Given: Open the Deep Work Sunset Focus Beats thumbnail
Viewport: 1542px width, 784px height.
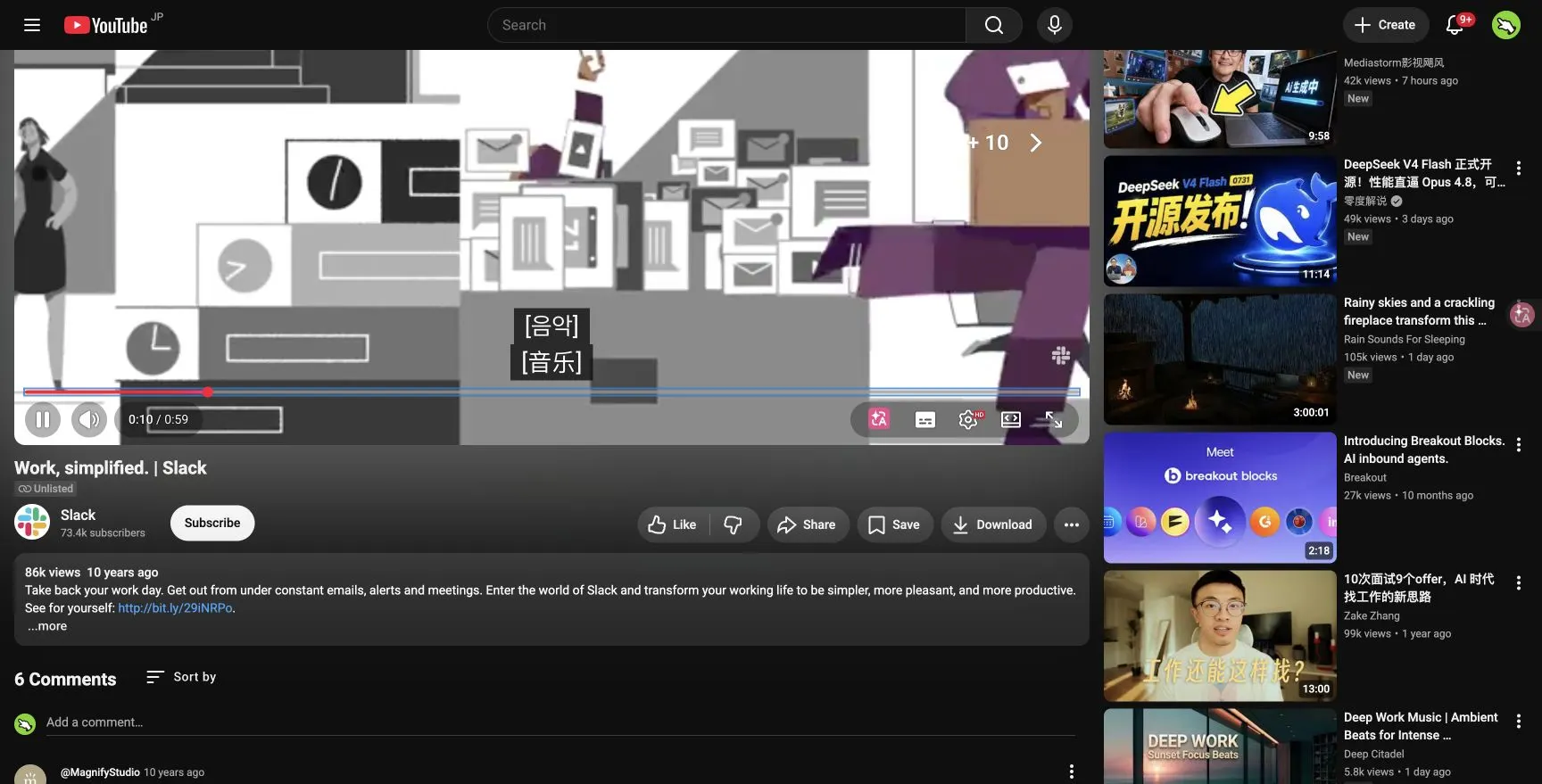Looking at the screenshot, I should [x=1219, y=747].
